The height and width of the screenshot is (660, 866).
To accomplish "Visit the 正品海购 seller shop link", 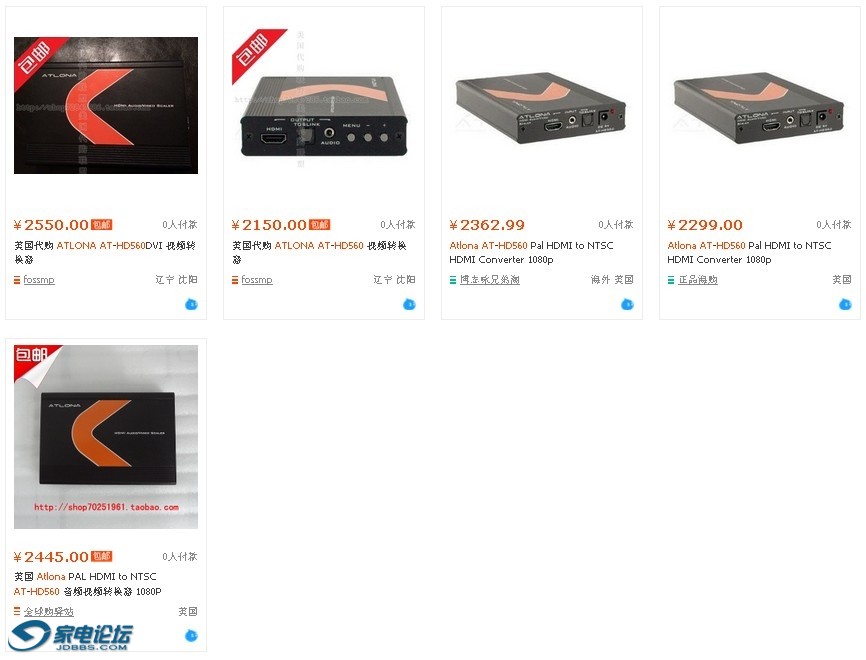I will pyautogui.click(x=698, y=280).
